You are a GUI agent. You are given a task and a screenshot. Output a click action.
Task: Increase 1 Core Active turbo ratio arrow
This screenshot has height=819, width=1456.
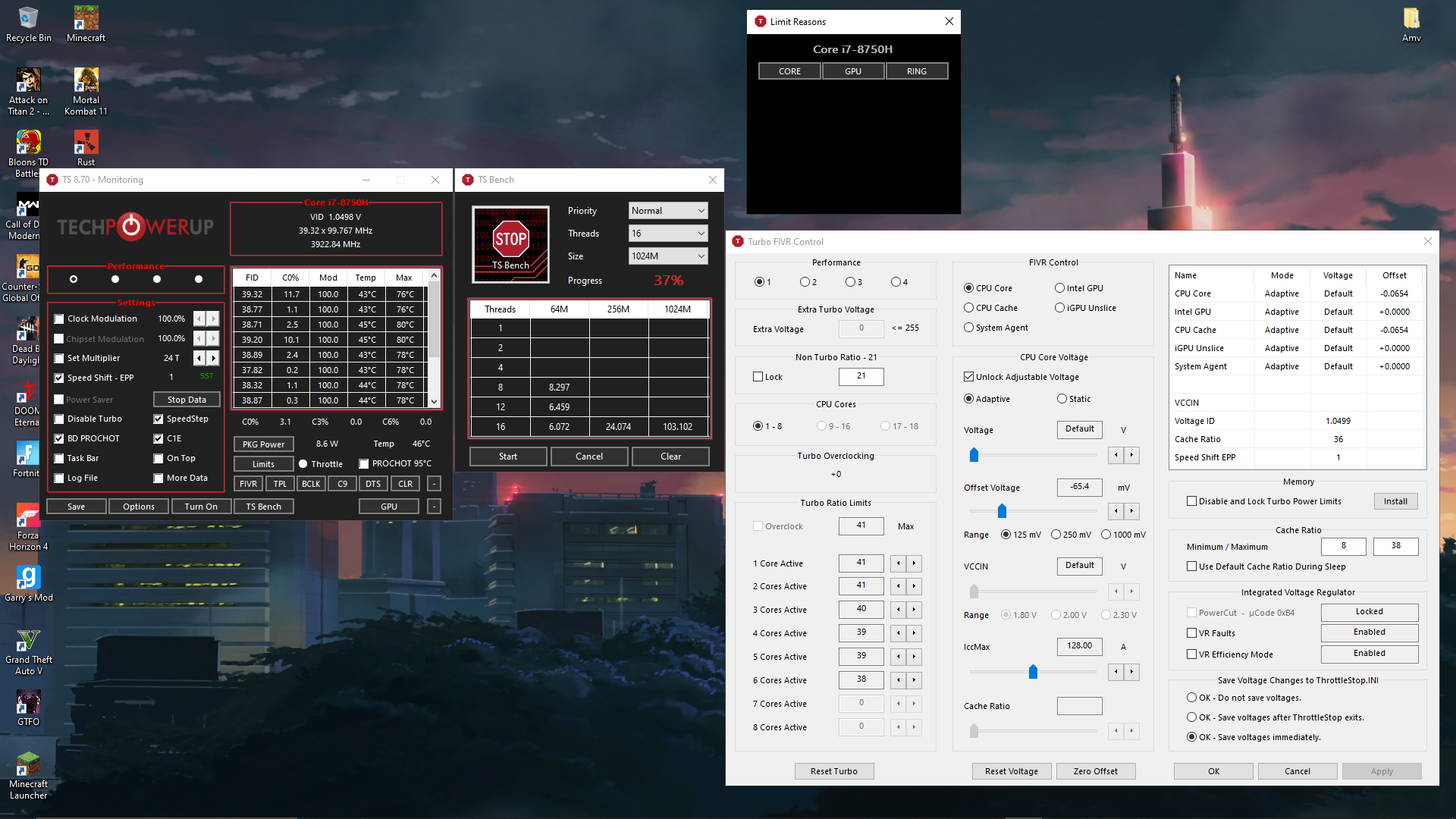point(914,563)
